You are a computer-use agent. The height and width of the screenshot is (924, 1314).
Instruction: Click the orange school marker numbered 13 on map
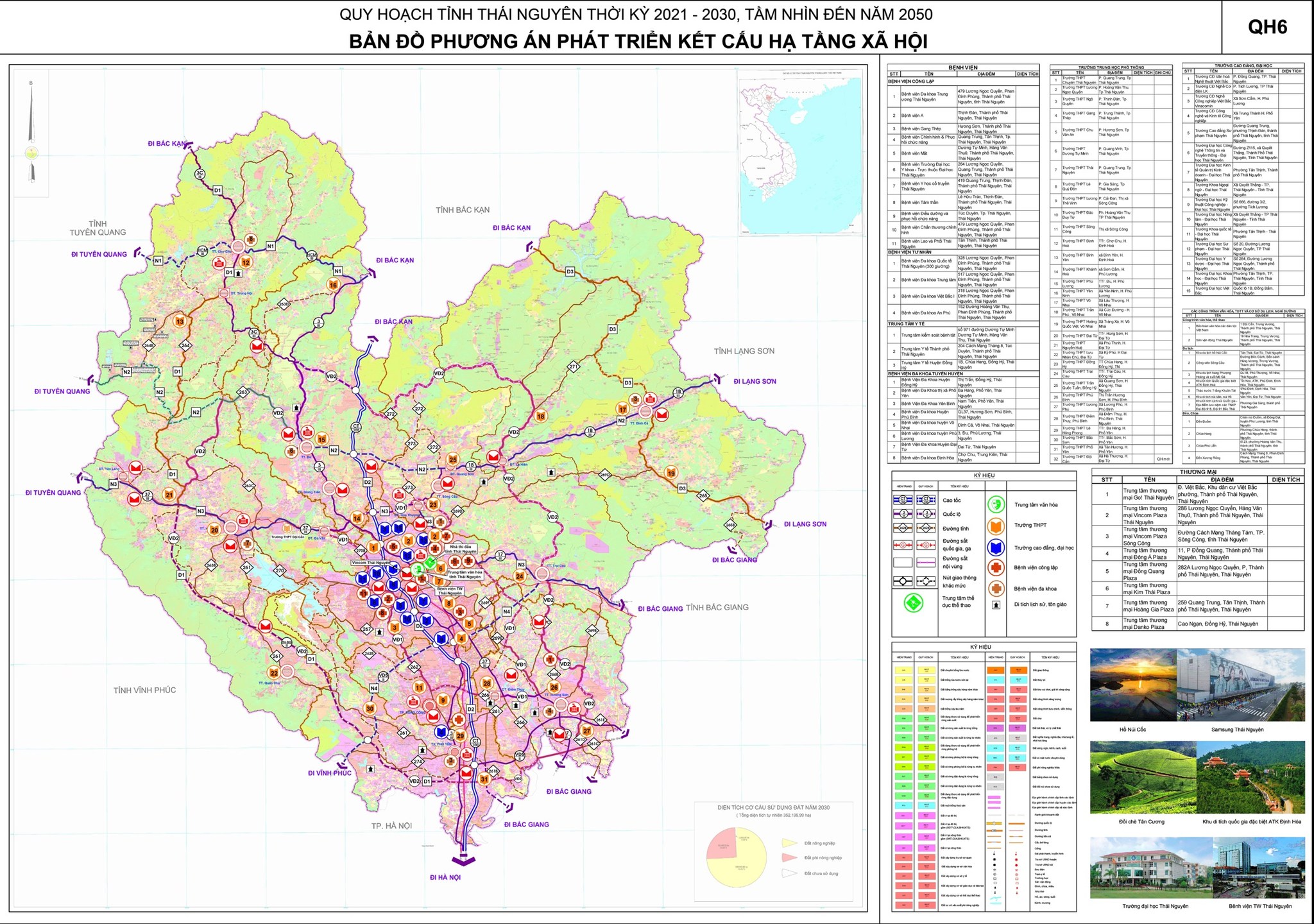(180, 321)
